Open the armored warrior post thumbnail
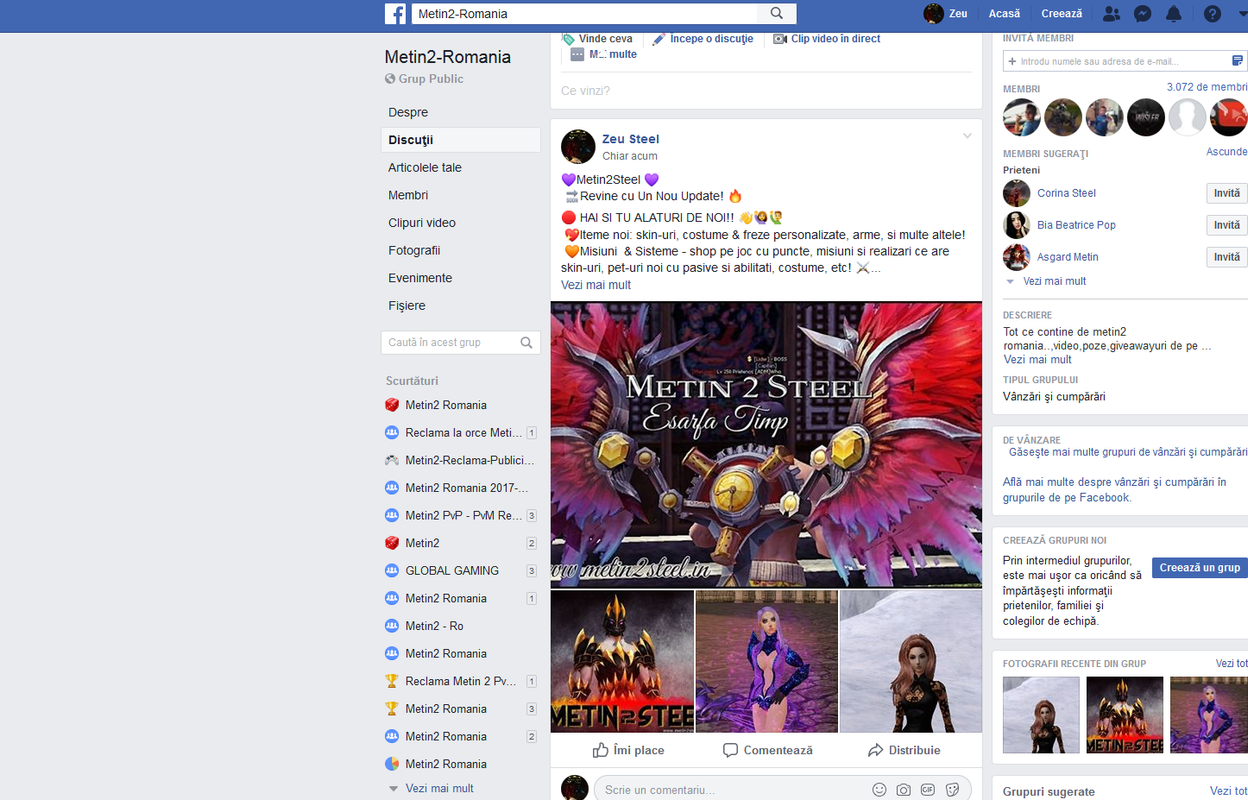Viewport: 1248px width, 800px height. pyautogui.click(x=622, y=661)
